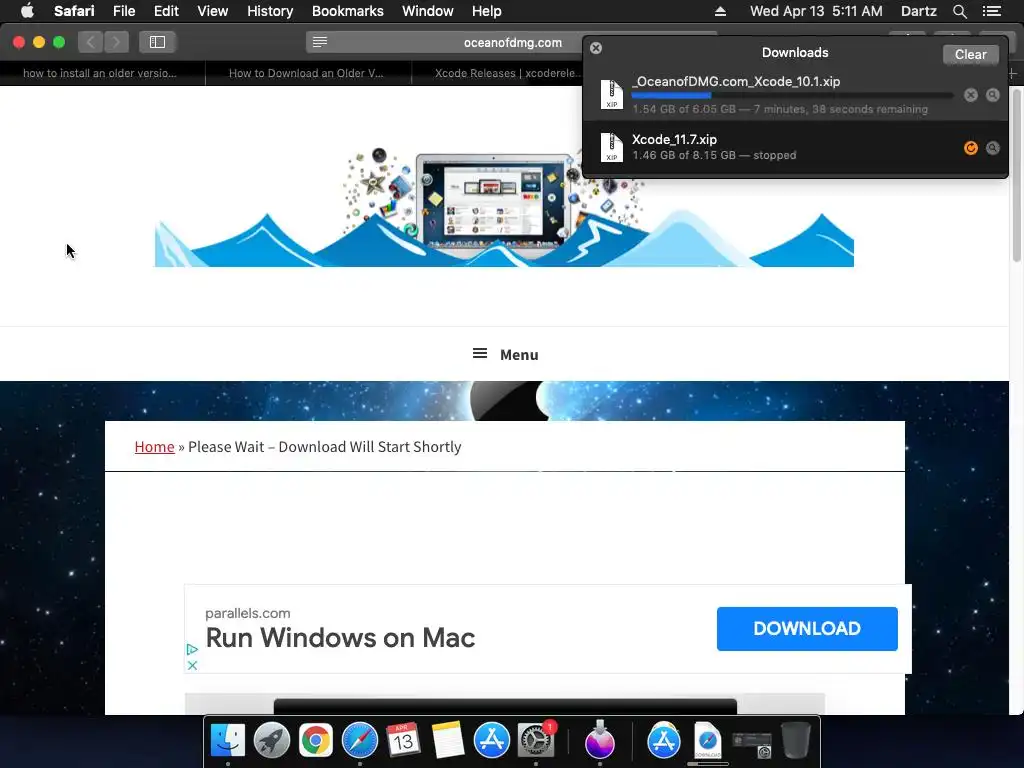The height and width of the screenshot is (768, 1024).
Task: Open Spotlight search magnifier in the menu bar
Action: [x=959, y=11]
